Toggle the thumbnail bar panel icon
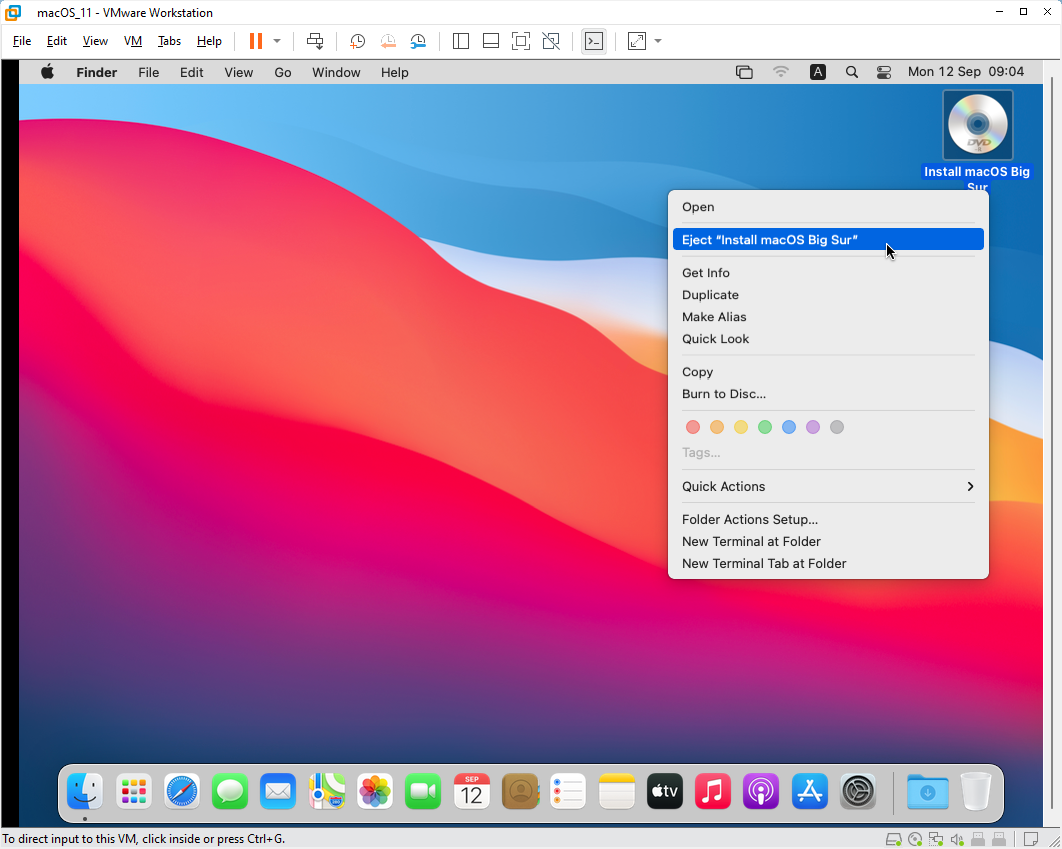The height and width of the screenshot is (849, 1062). click(491, 41)
